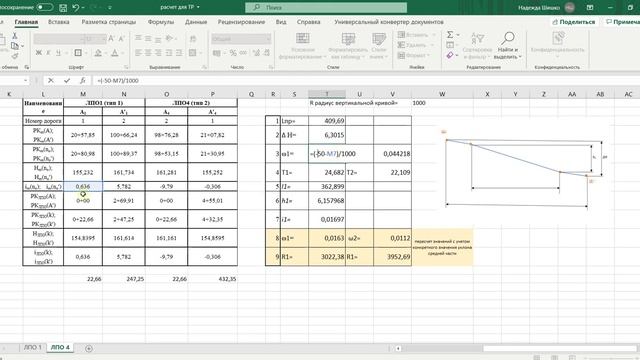Viewport: 640px width, 360px height.
Task: Apply the thousands separator format
Action: [243, 53]
